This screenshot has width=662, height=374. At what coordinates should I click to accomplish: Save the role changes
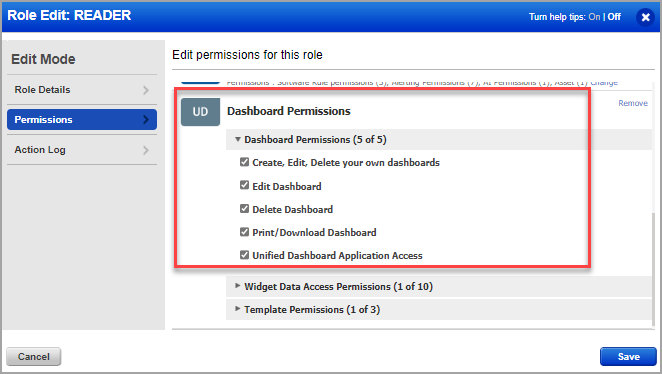tap(628, 357)
